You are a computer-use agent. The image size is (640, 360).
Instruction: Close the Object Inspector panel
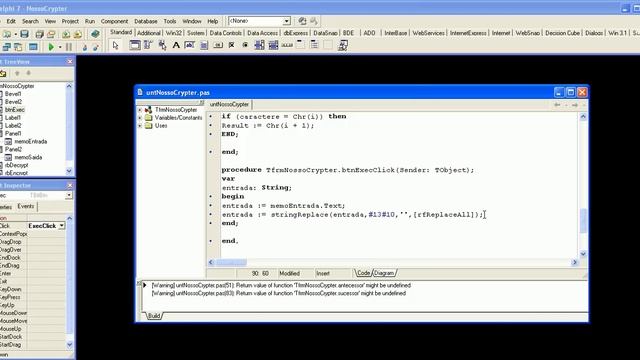70,185
